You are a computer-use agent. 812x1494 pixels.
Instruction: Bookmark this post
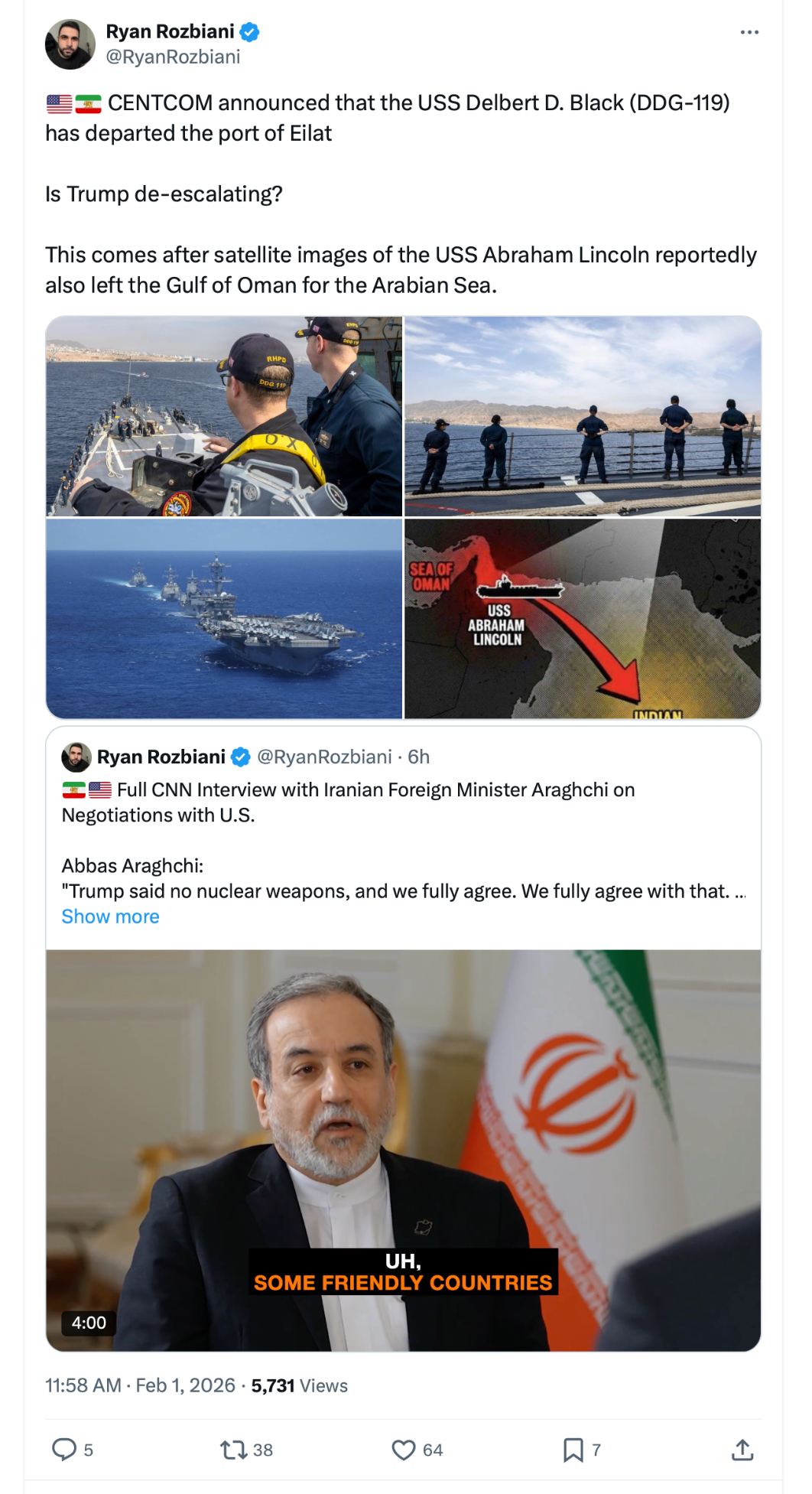[x=573, y=1450]
